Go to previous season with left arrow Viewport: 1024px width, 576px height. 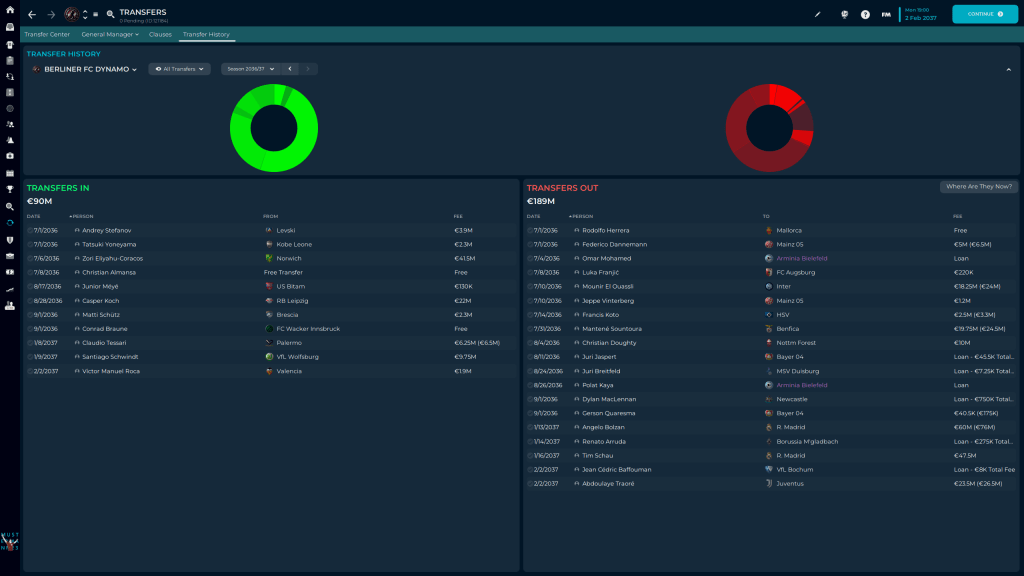point(290,69)
